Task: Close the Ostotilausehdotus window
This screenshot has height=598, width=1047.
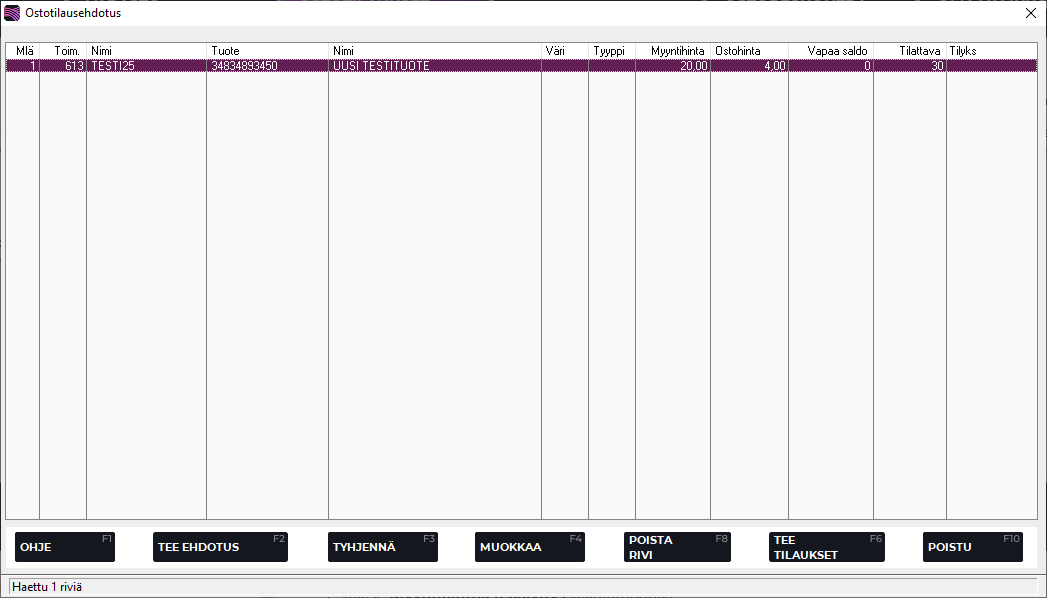Action: [x=1030, y=13]
